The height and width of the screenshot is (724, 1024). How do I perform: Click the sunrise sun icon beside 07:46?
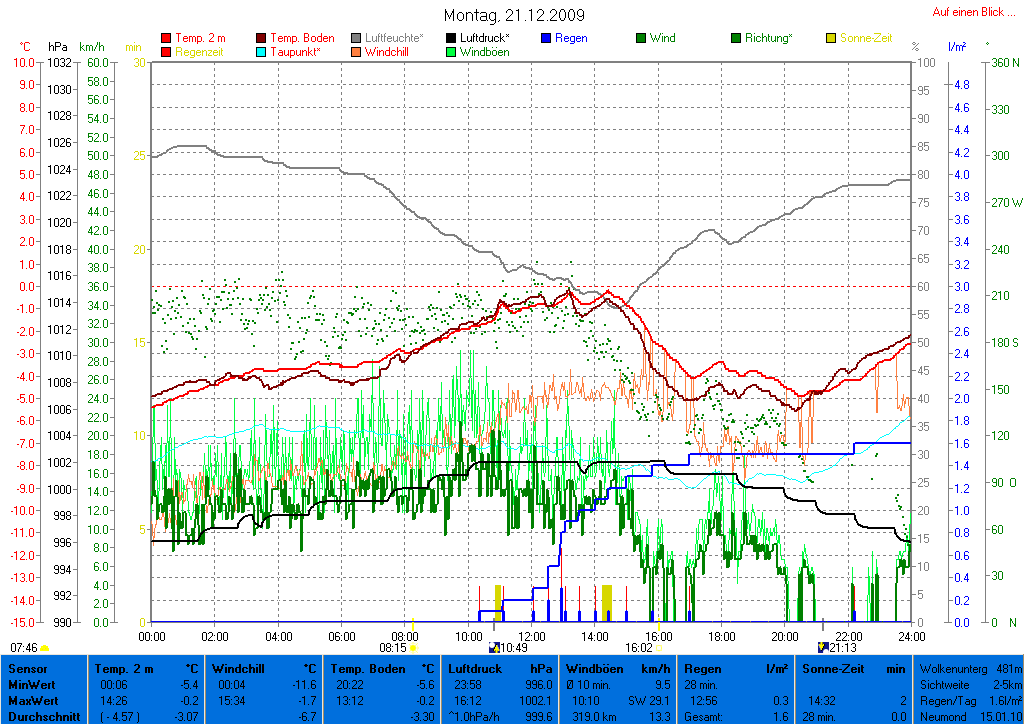[45, 649]
